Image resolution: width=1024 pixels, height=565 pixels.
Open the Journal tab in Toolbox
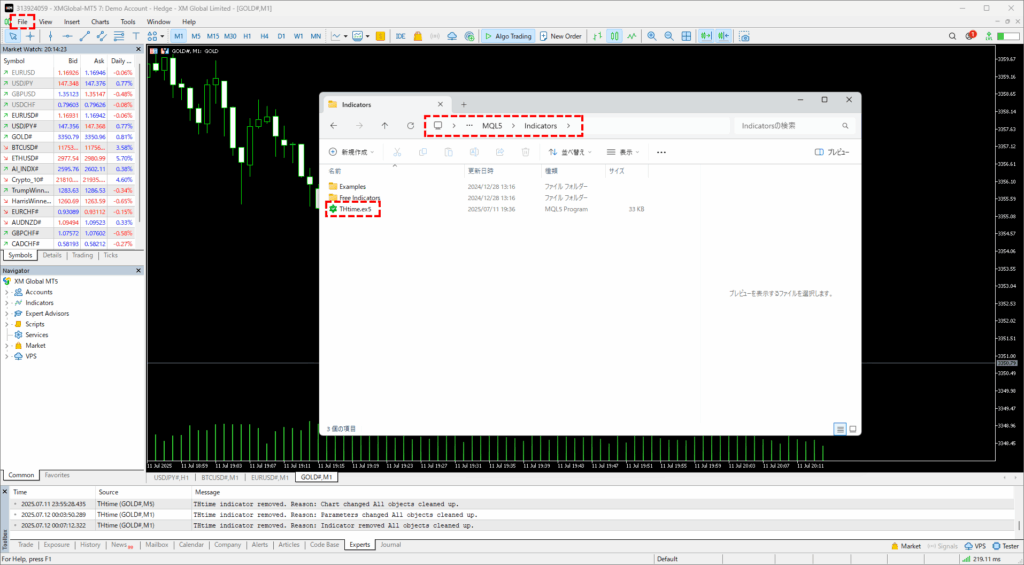click(391, 545)
